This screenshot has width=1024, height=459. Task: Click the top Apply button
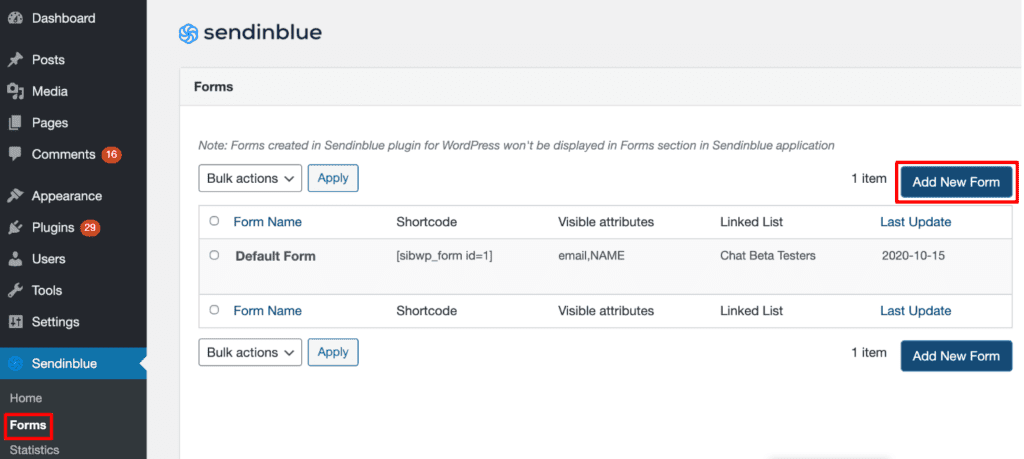pos(333,178)
